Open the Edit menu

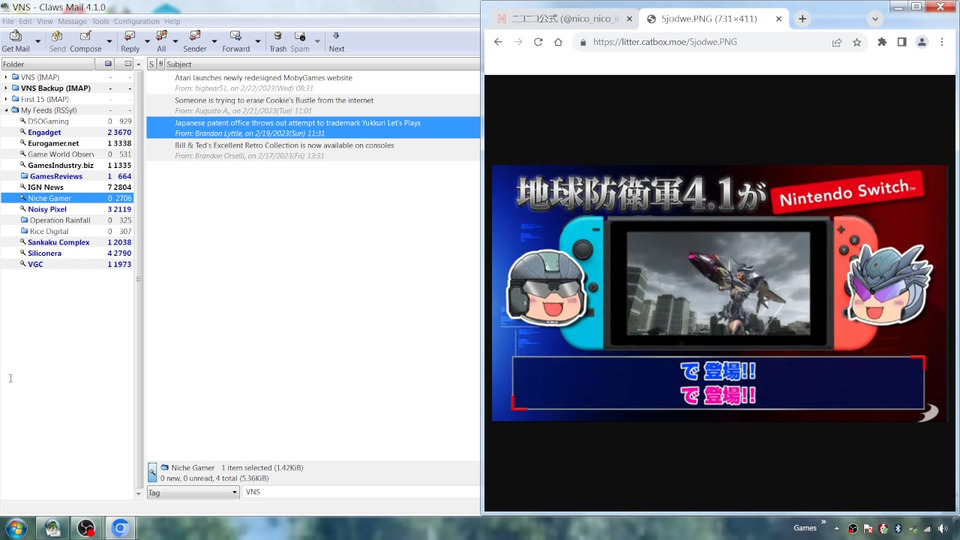(x=25, y=21)
